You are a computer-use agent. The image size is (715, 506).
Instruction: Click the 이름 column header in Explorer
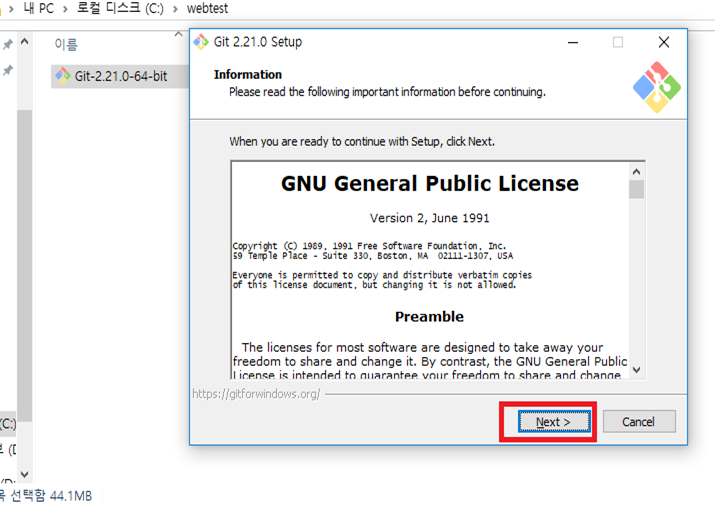[66, 44]
